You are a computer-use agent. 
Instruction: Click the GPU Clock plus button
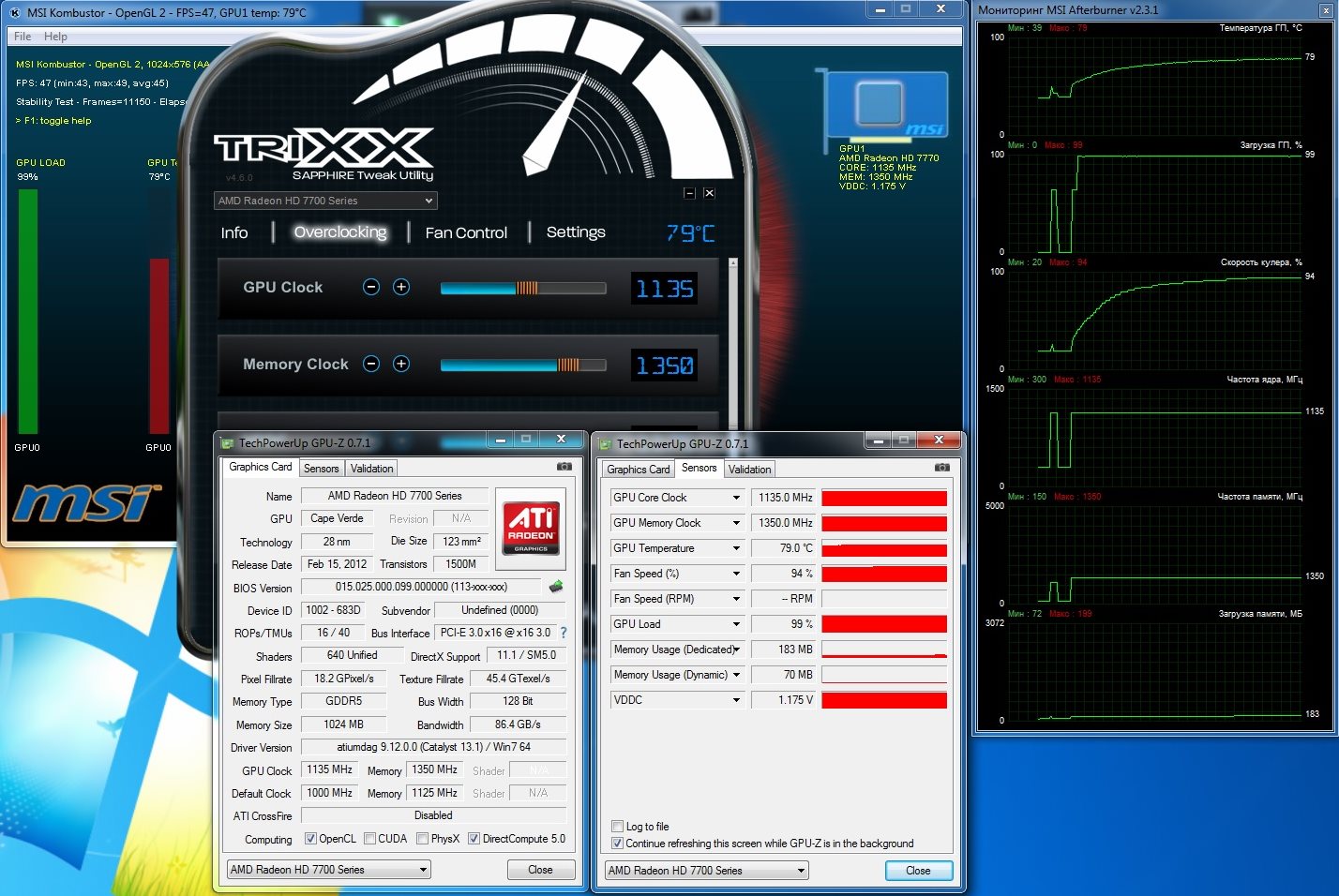tap(401, 287)
